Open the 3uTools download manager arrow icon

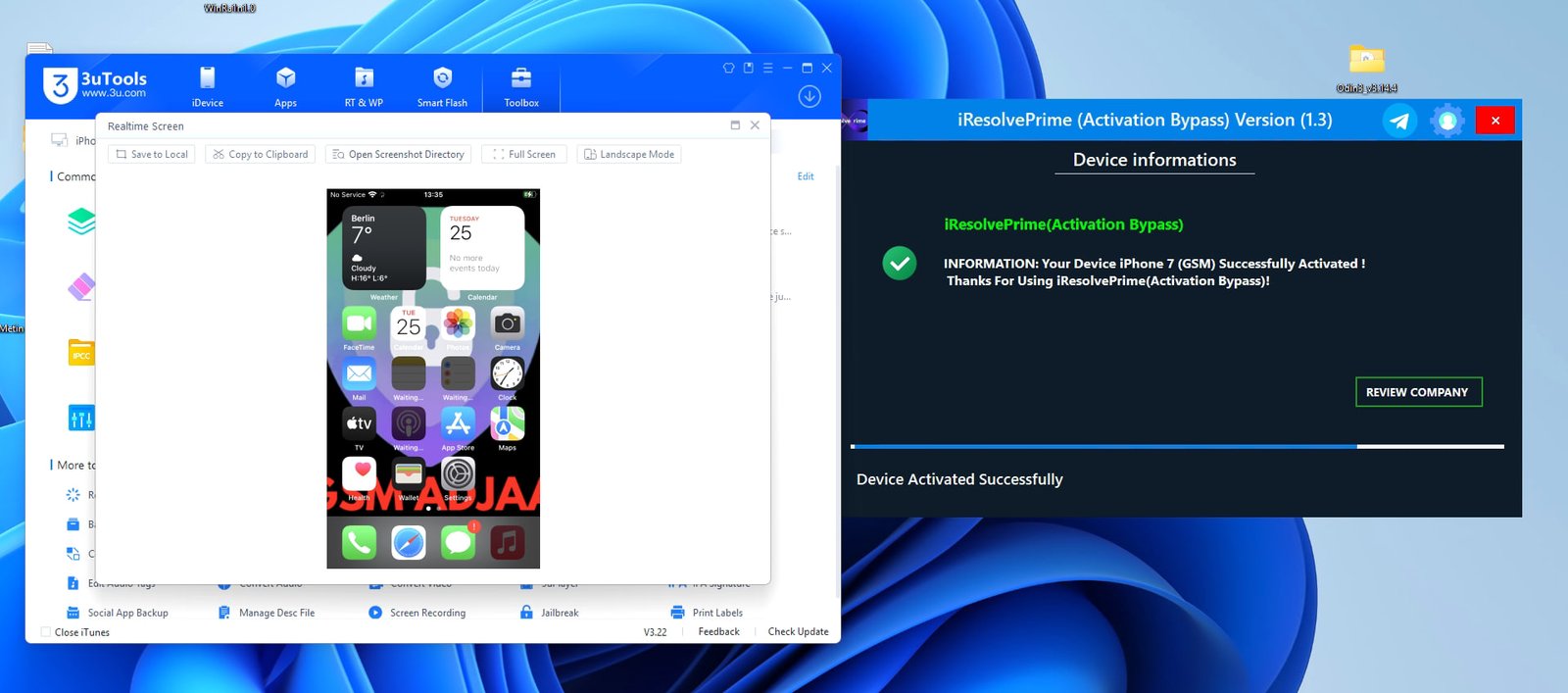click(x=809, y=96)
